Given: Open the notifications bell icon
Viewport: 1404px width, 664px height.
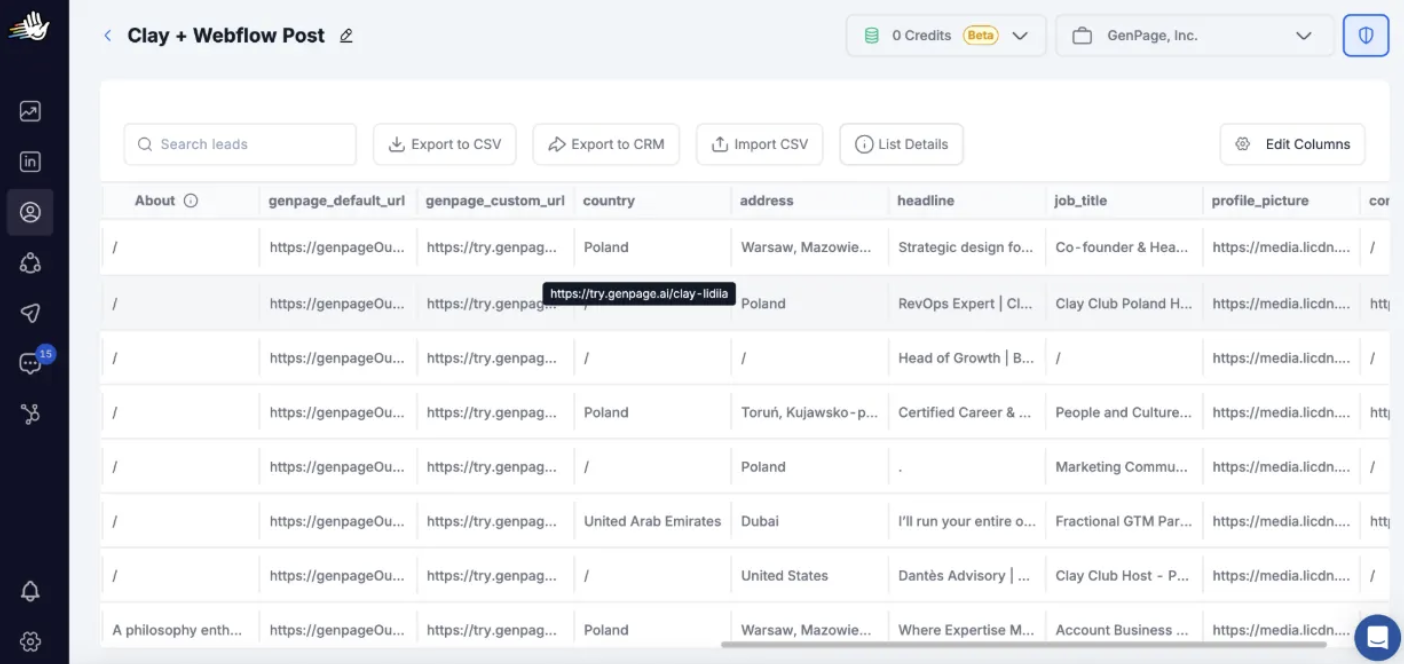Looking at the screenshot, I should coord(30,591).
